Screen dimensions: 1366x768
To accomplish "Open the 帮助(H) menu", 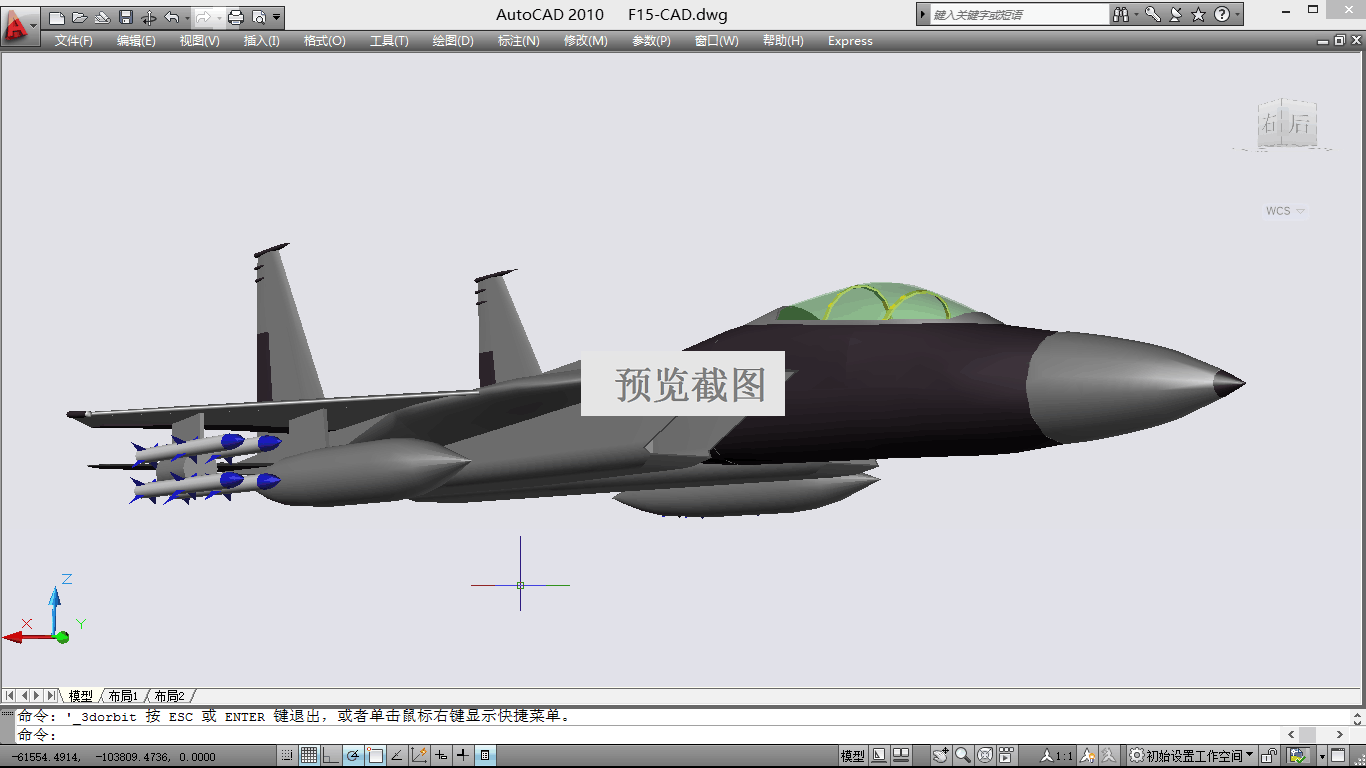I will pyautogui.click(x=783, y=41).
